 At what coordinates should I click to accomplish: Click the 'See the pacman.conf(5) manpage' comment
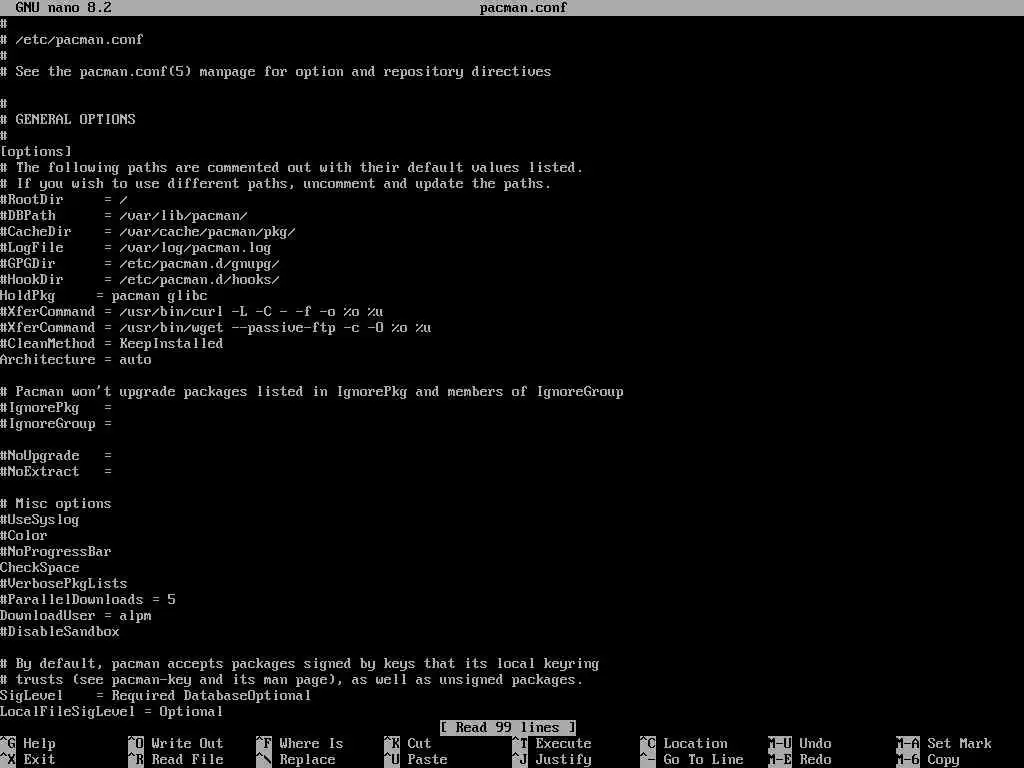coord(276,72)
